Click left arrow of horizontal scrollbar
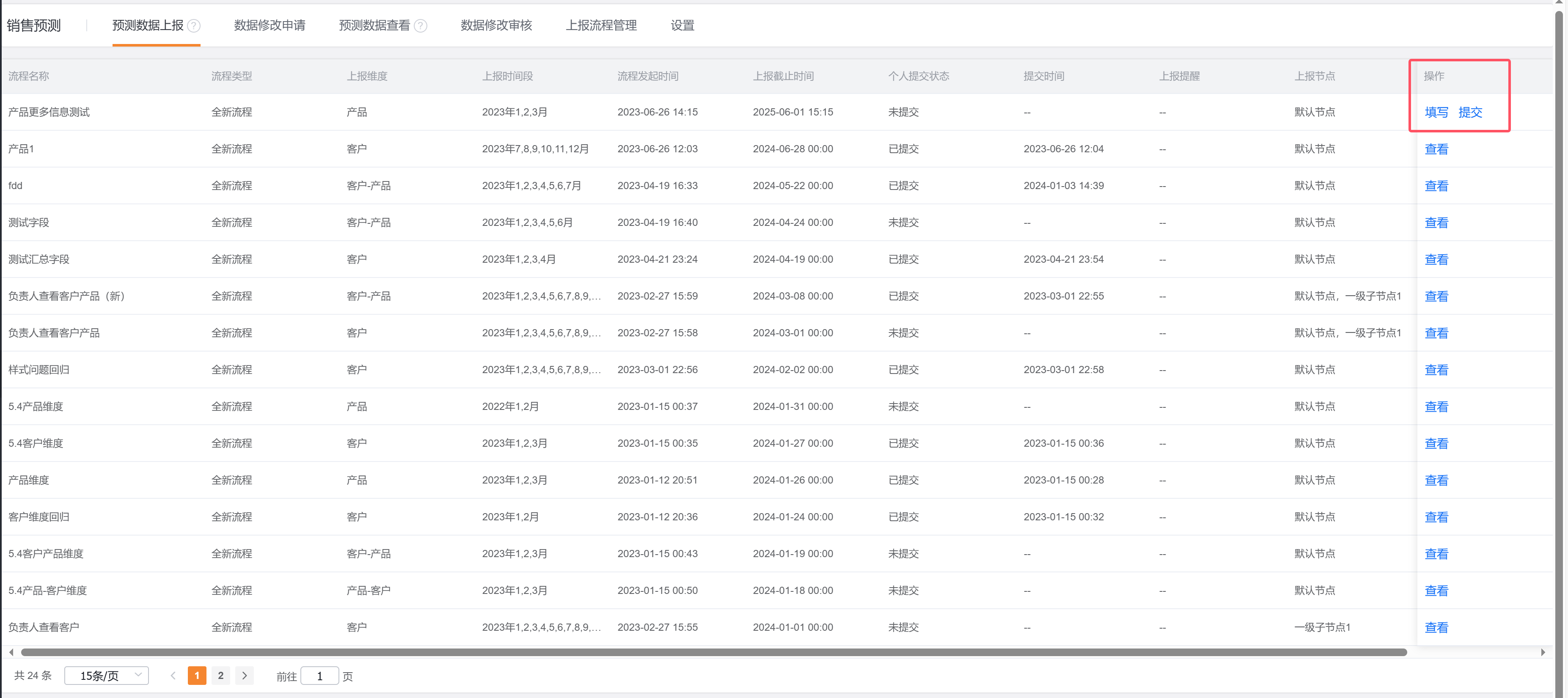The width and height of the screenshot is (1568, 698). coord(11,652)
